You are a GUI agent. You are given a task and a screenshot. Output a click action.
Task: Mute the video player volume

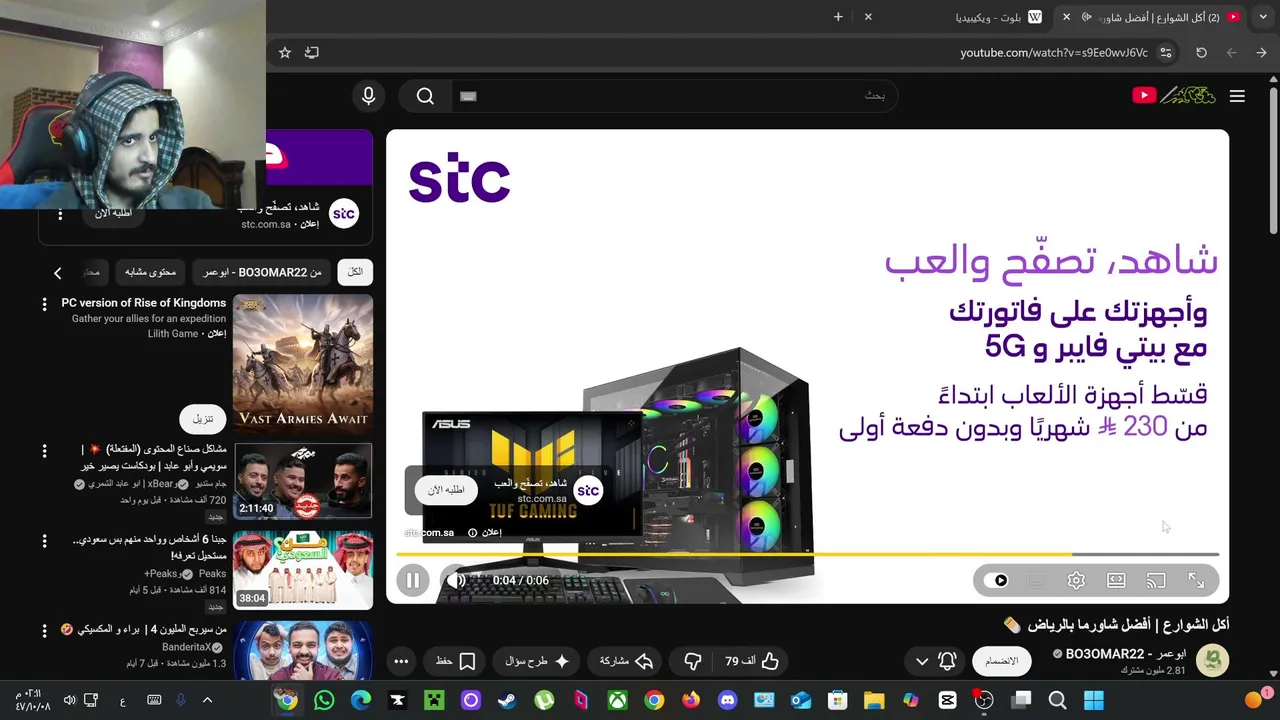tap(457, 580)
